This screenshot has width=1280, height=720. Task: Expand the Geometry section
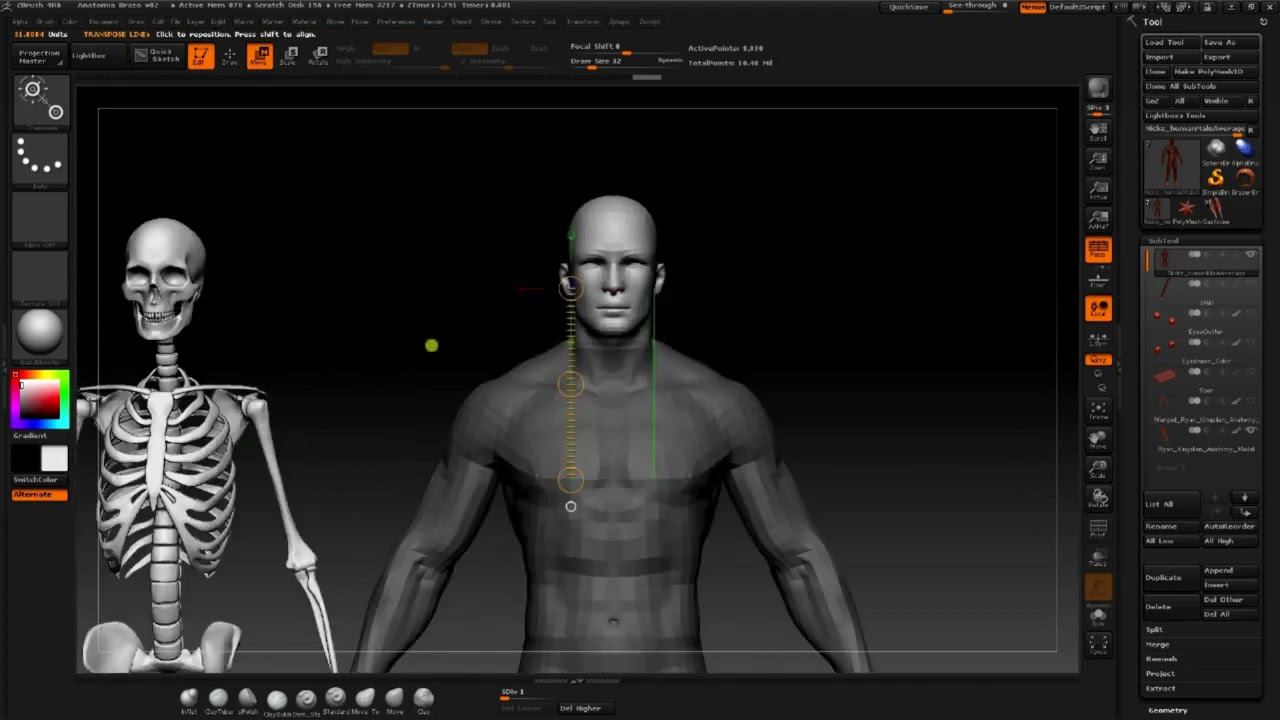click(x=1167, y=710)
